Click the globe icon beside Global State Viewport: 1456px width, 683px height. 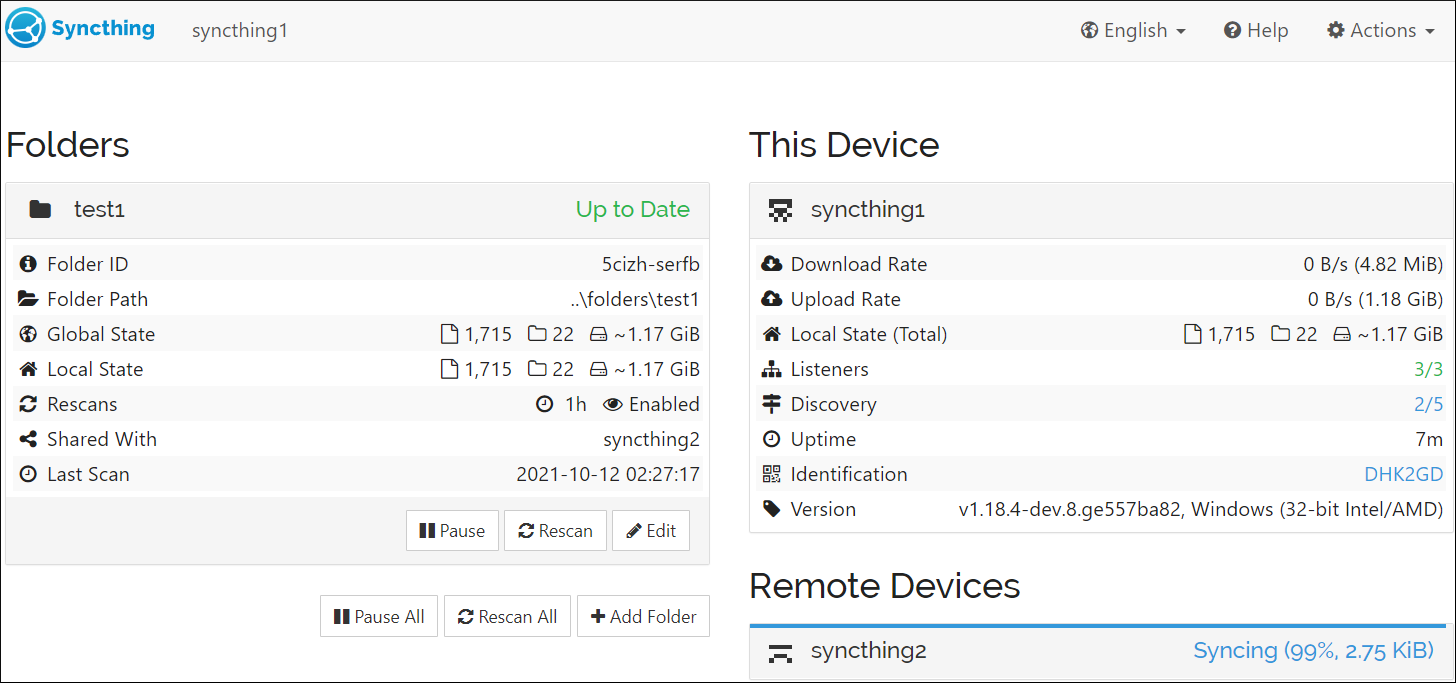28,334
